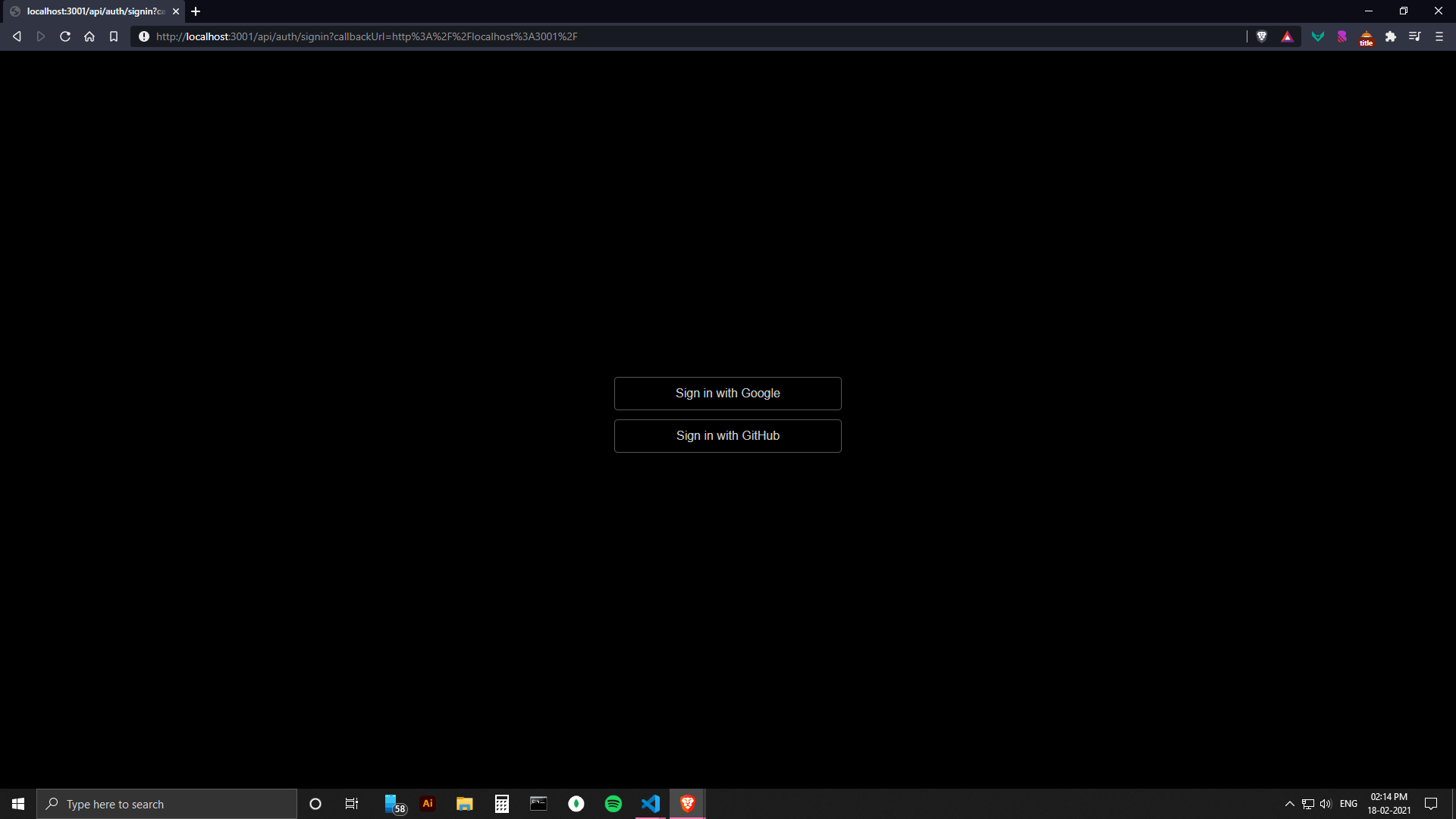Screen dimensions: 1456x819
Task: Go back to previous page
Action: (17, 36)
